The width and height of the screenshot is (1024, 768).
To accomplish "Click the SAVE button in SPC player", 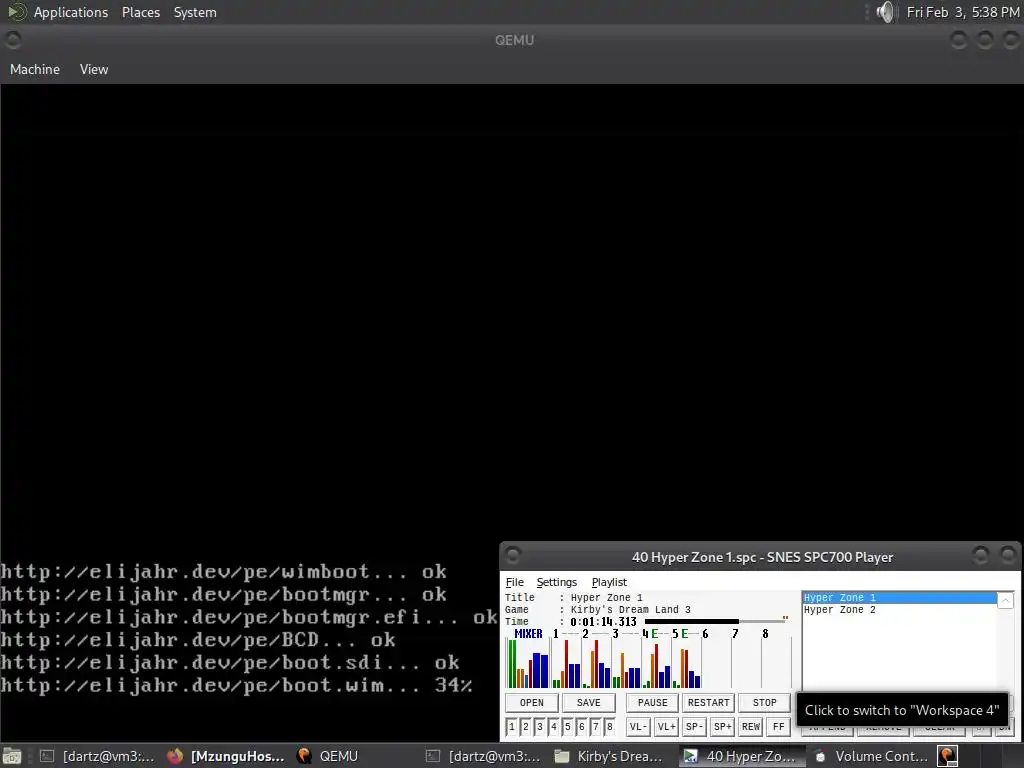I will coord(588,703).
